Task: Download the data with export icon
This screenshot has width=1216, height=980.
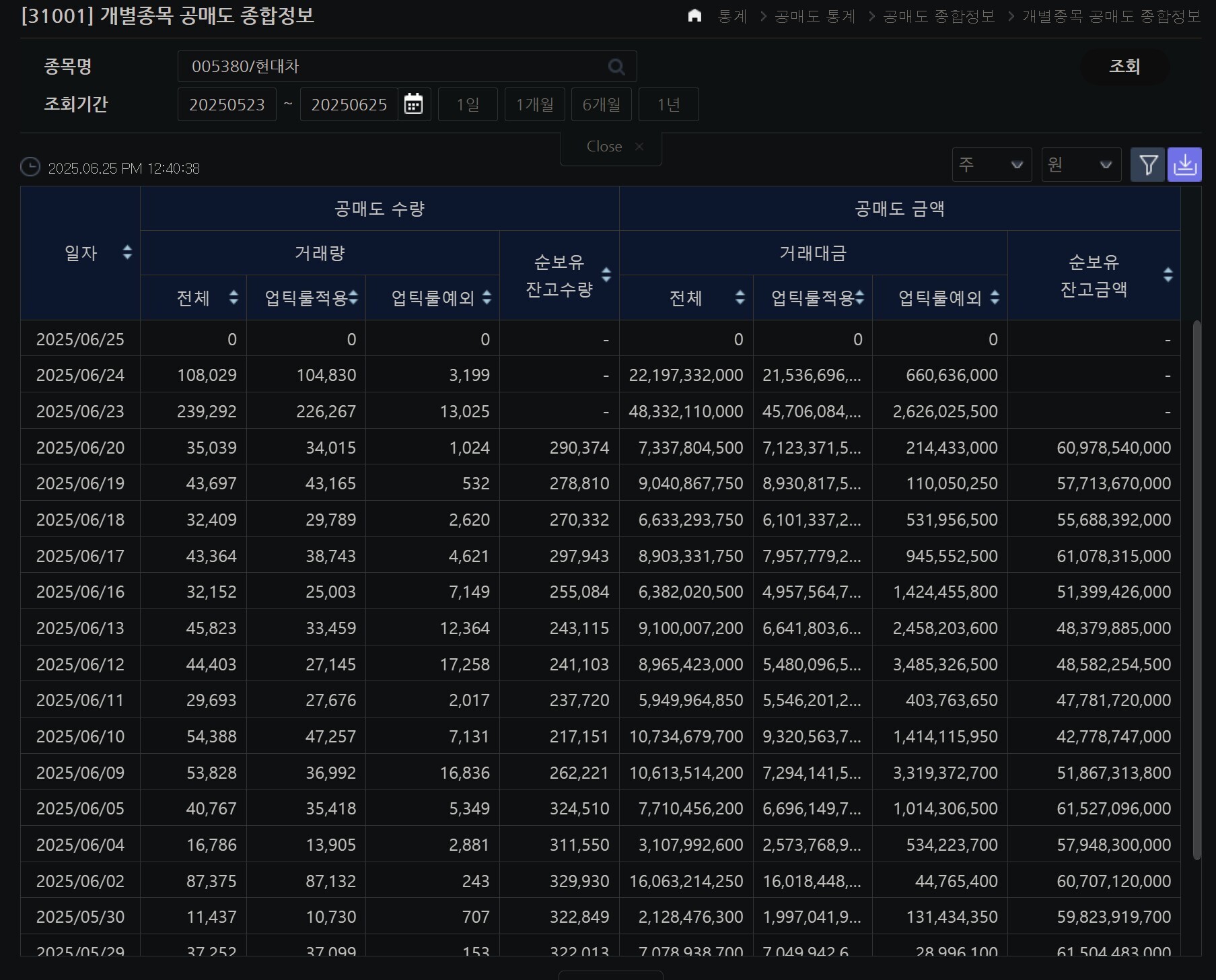Action: coord(1184,165)
